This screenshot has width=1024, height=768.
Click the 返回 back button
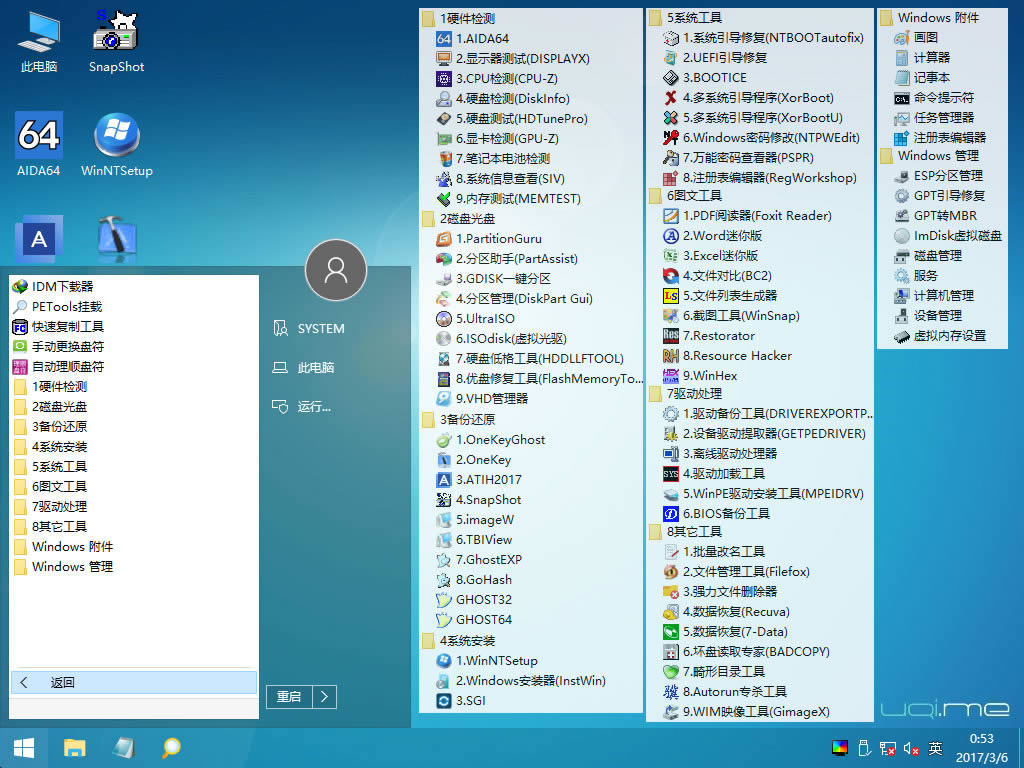coord(134,682)
